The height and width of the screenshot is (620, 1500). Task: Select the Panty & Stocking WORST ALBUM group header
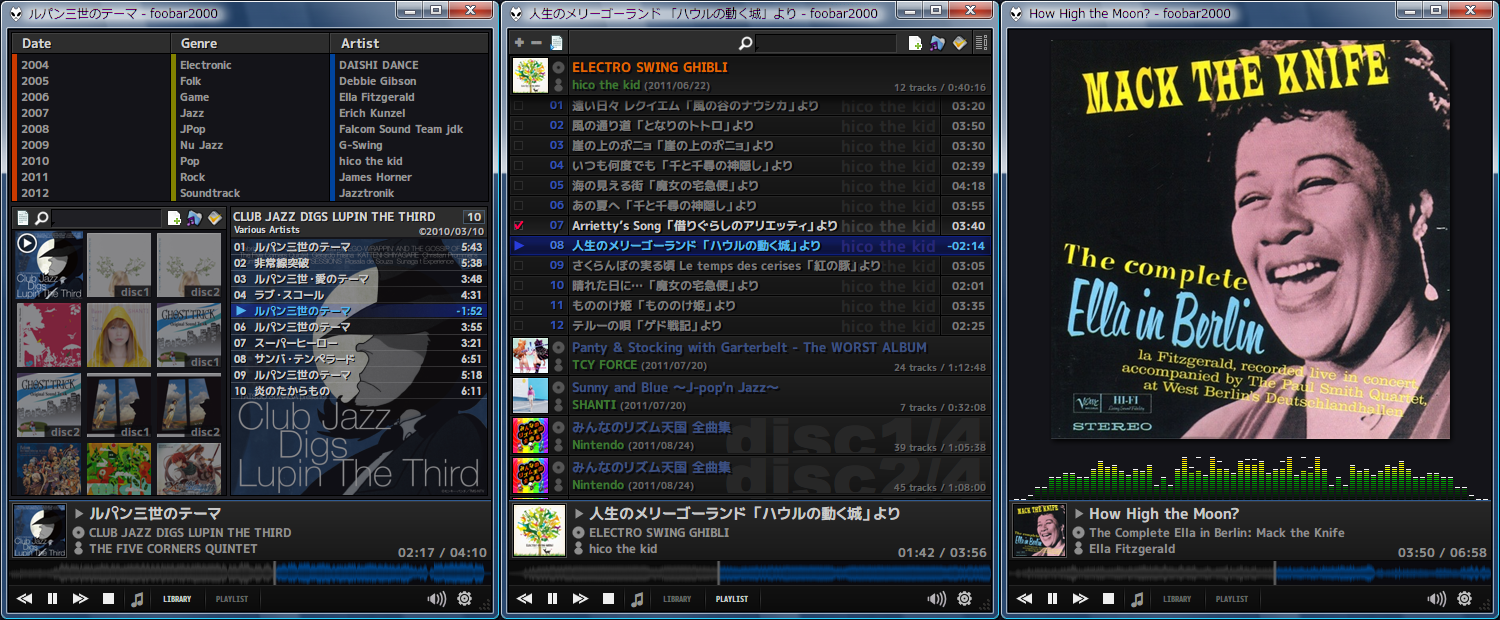[x=750, y=356]
